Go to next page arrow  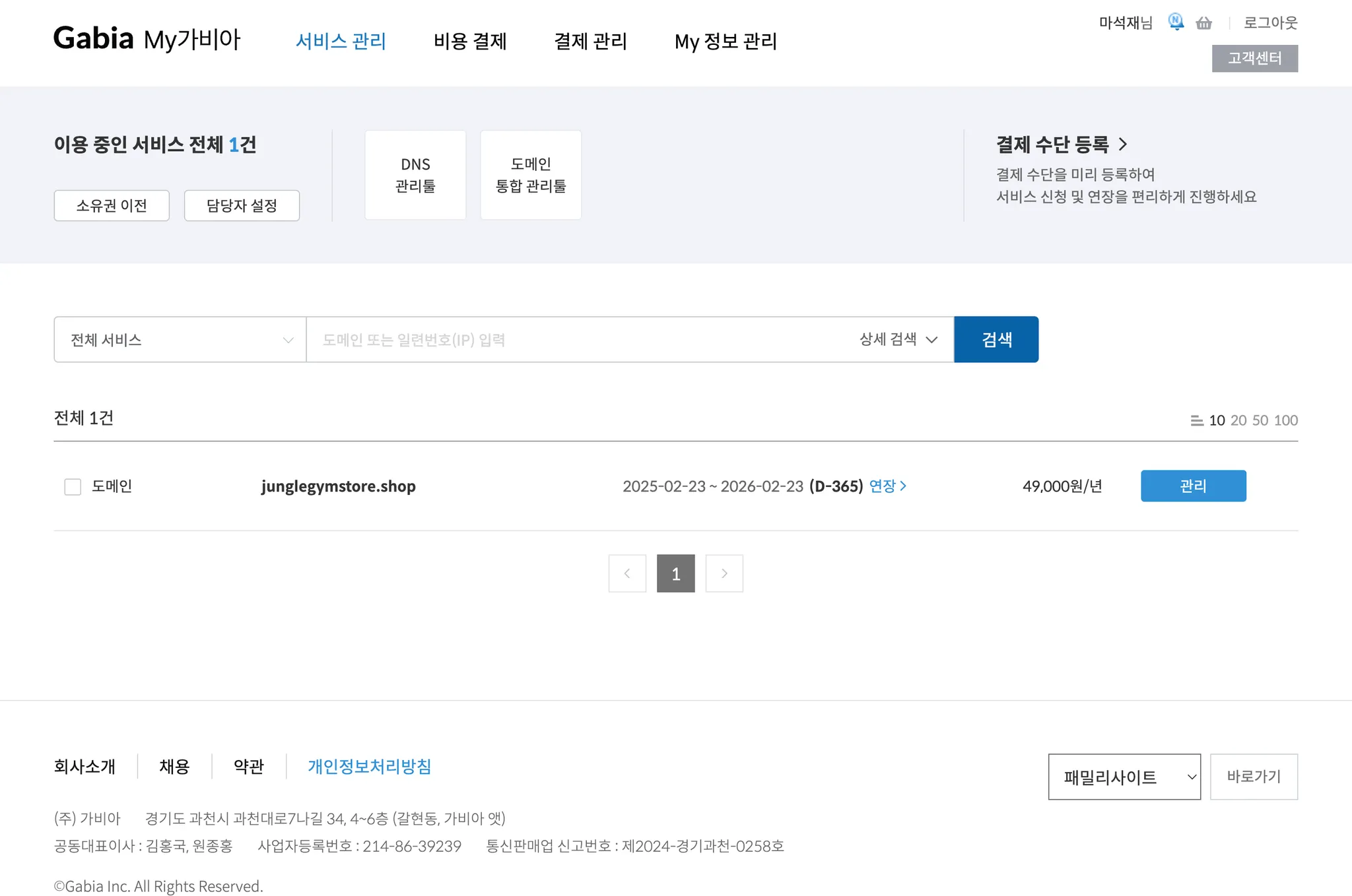pos(724,573)
